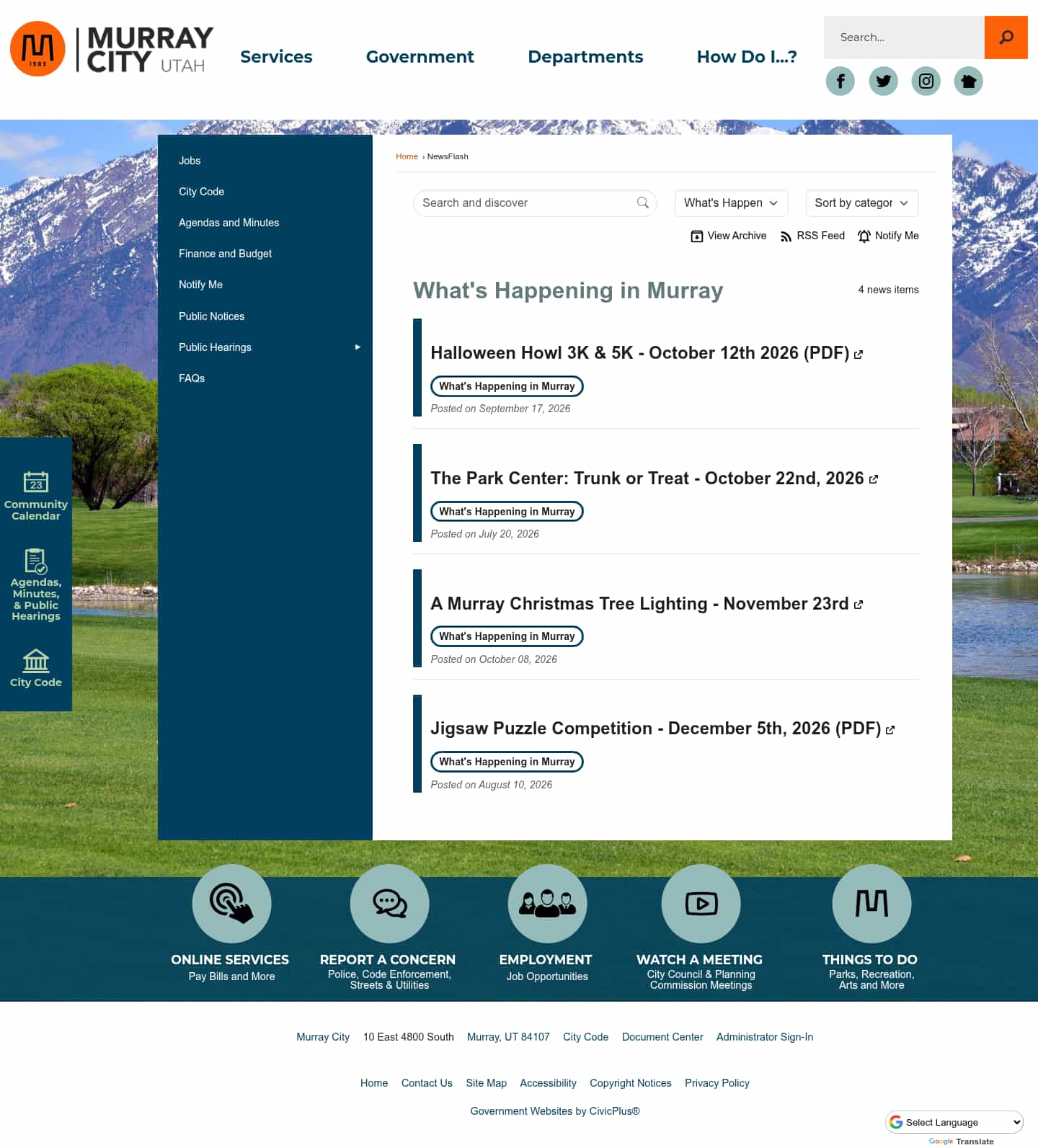Open the Document Center footer link
The width and height of the screenshot is (1038, 1148).
(662, 1037)
